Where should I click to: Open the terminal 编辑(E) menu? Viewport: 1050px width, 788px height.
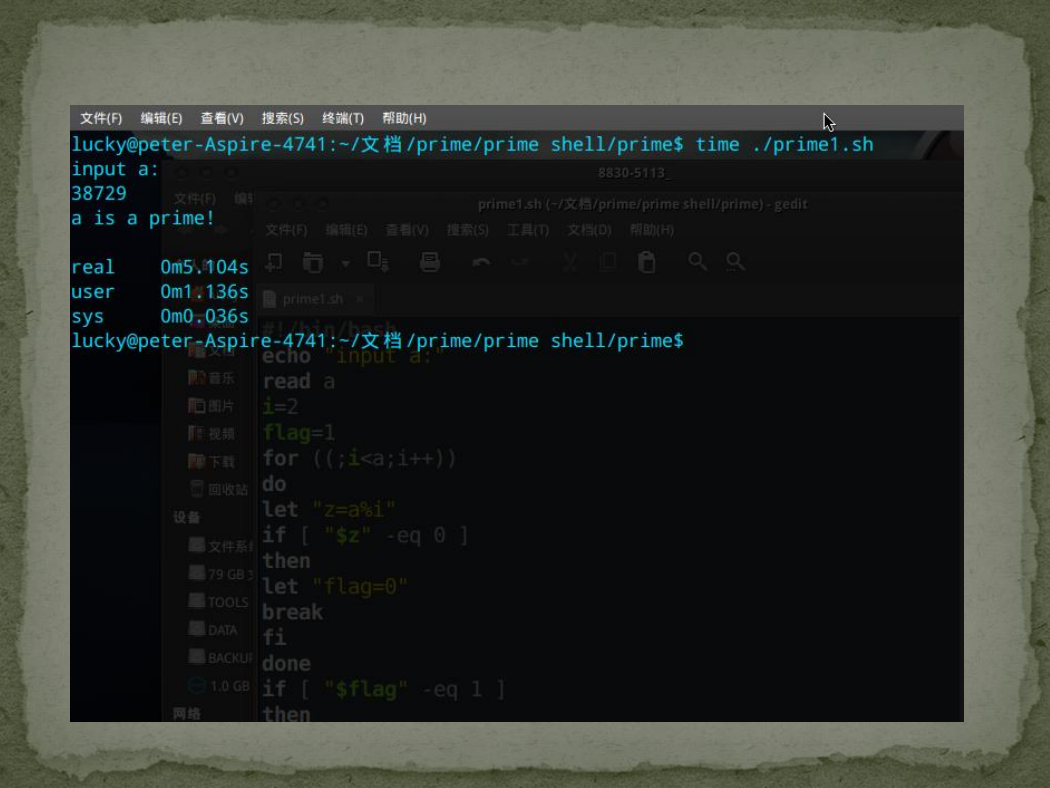[x=161, y=119]
